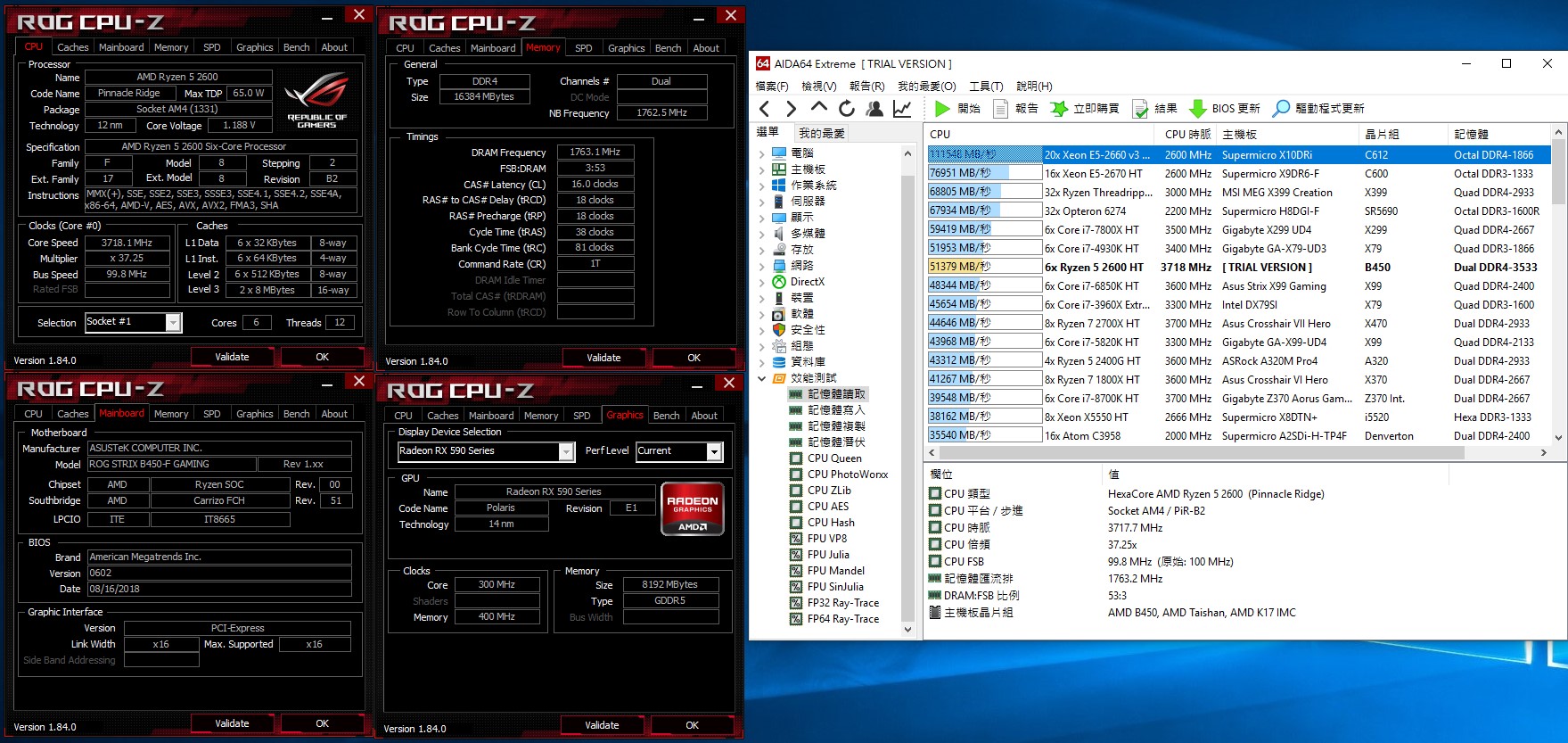The width and height of the screenshot is (1568, 743).
Task: Open the 工具(T) menu
Action: [986, 87]
